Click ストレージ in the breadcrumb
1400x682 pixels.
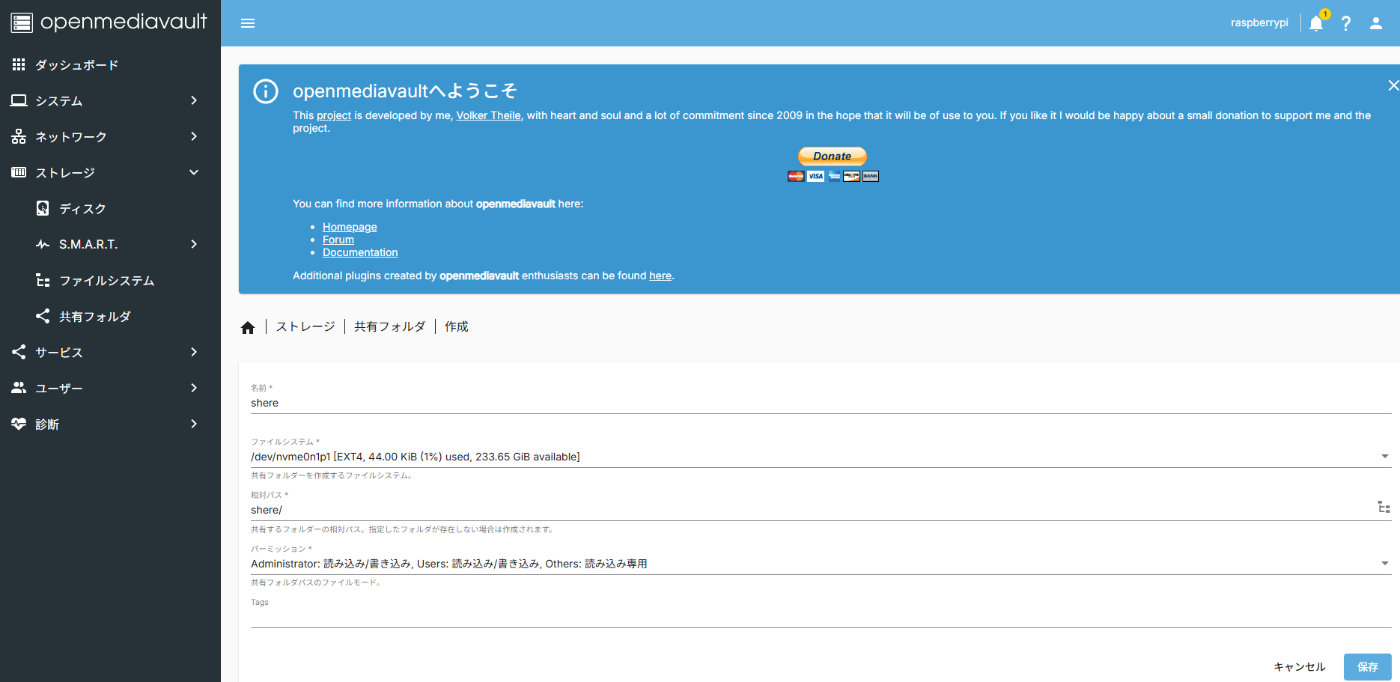tap(305, 327)
